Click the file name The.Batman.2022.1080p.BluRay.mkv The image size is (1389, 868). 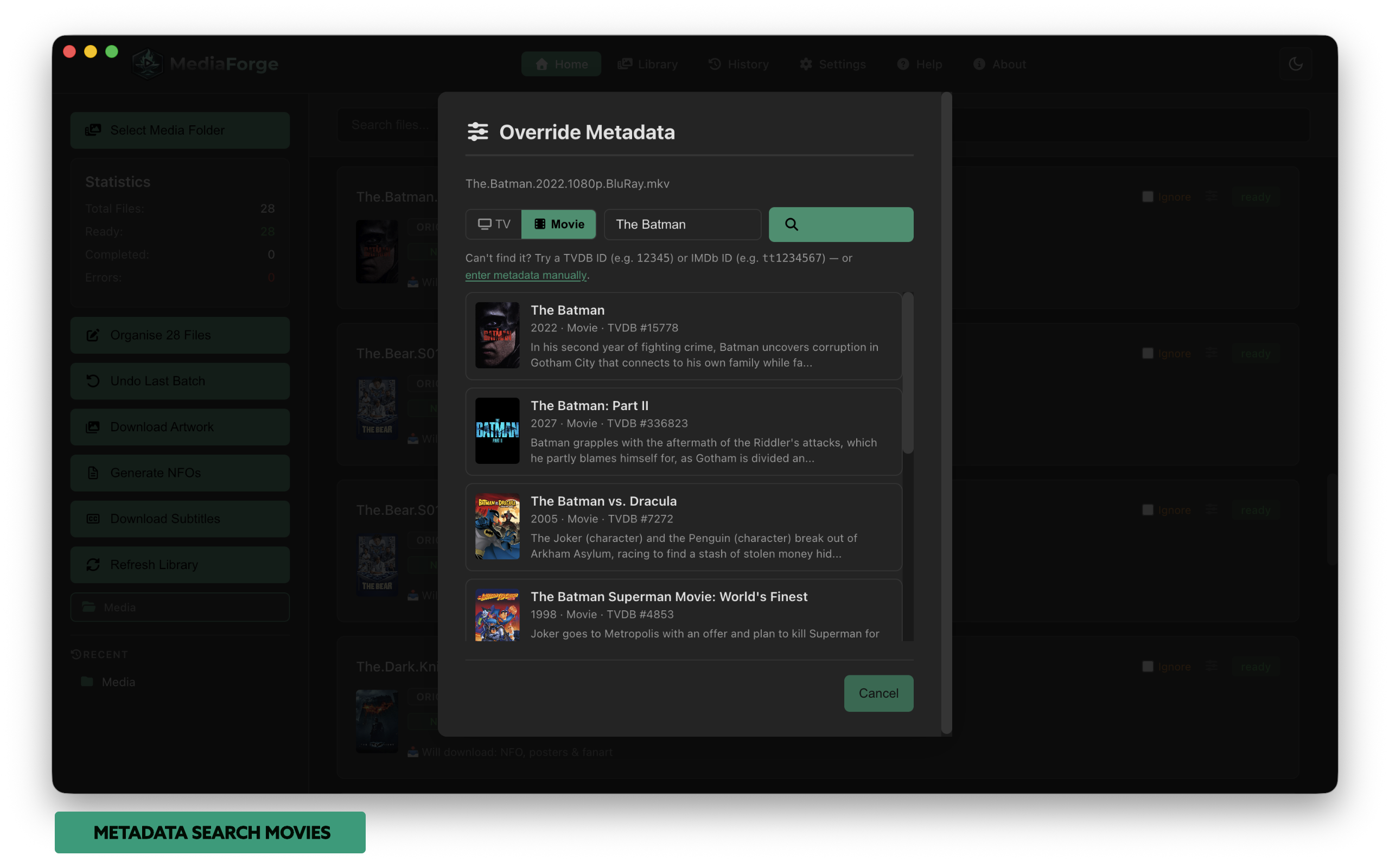pyautogui.click(x=567, y=184)
